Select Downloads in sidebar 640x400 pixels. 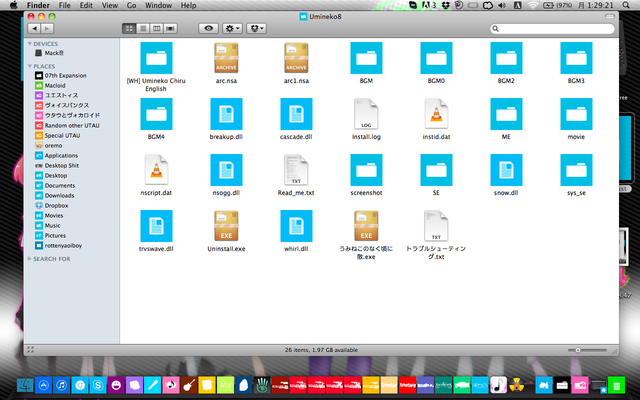[55, 196]
